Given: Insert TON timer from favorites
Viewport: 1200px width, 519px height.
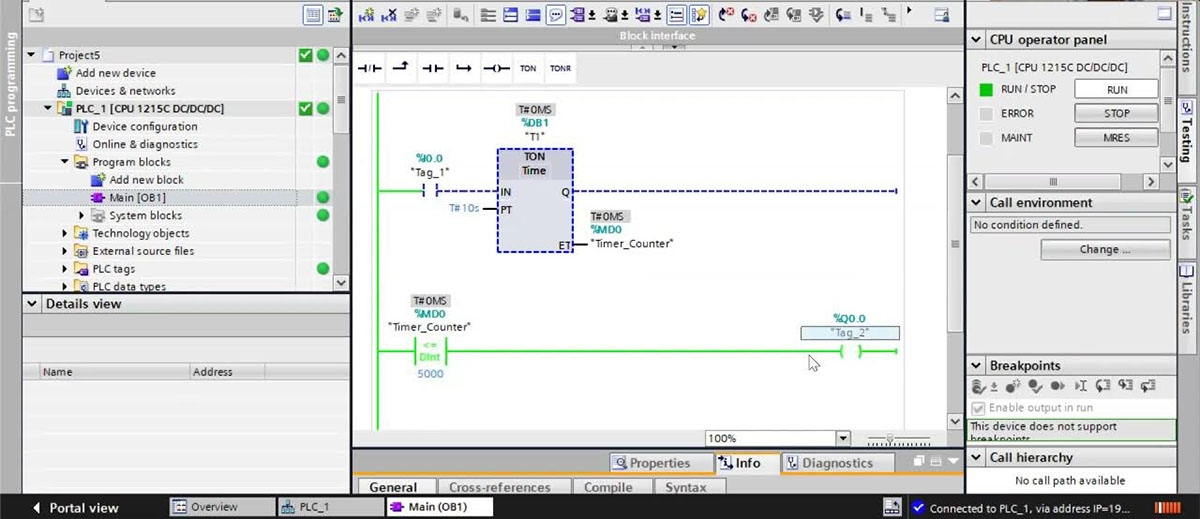Looking at the screenshot, I should [527, 68].
